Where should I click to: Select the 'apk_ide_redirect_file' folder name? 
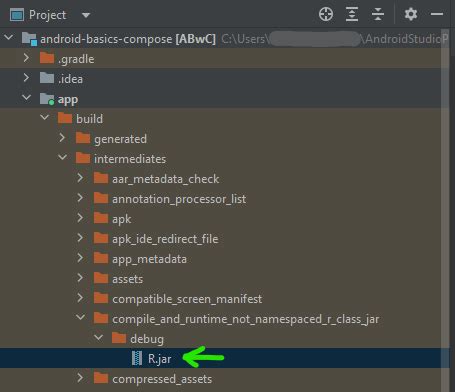[165, 239]
